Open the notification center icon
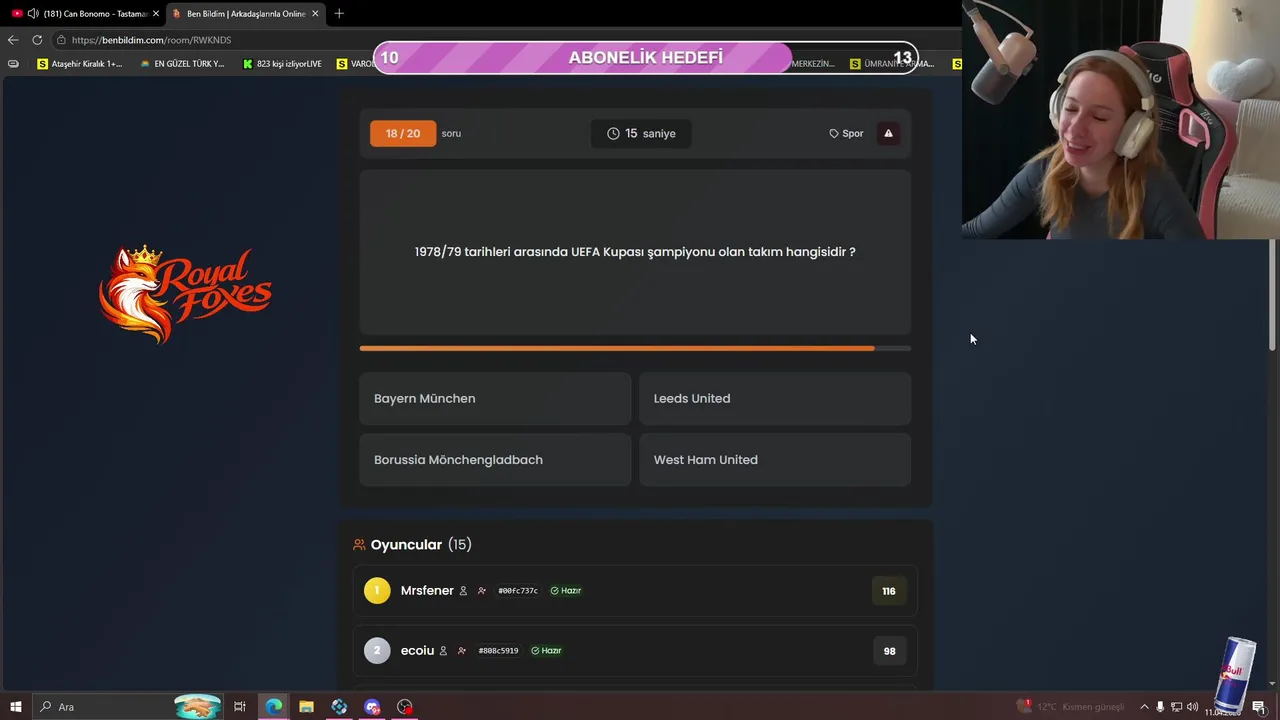 [x=1259, y=707]
